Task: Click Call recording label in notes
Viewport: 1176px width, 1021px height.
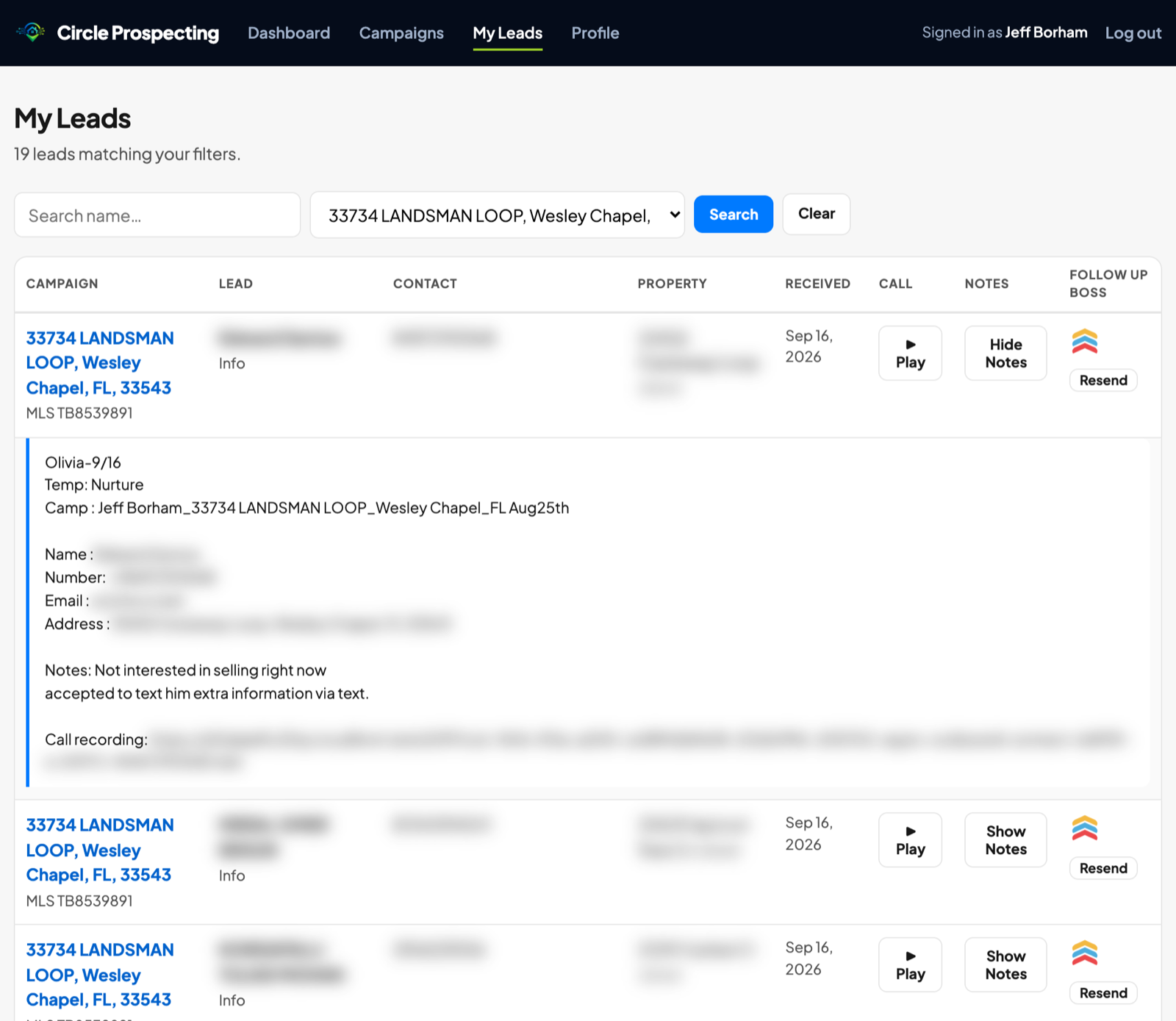Action: point(96,740)
